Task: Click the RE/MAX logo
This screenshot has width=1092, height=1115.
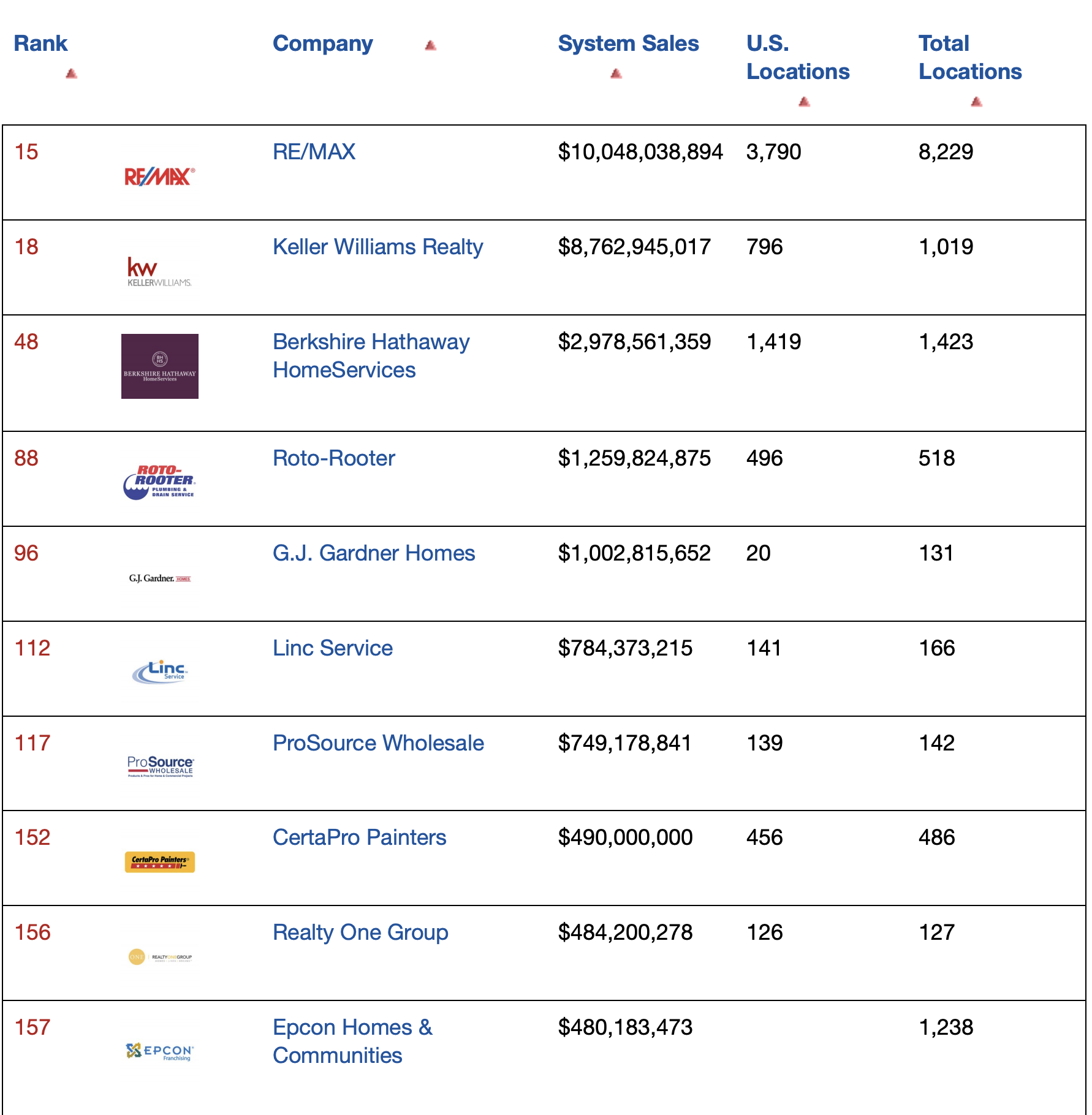Action: [x=161, y=178]
